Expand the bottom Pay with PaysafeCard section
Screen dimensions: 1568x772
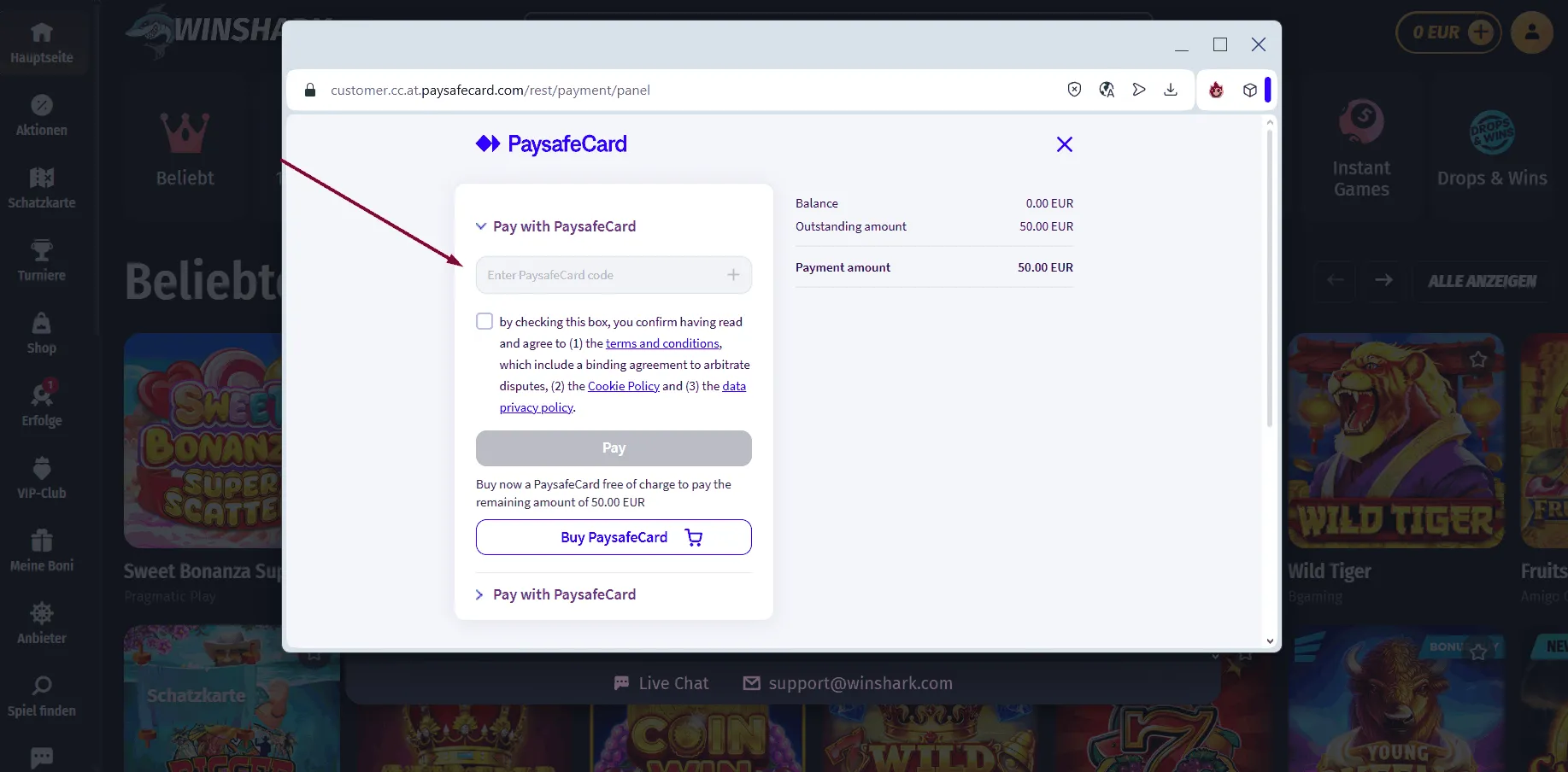point(555,594)
